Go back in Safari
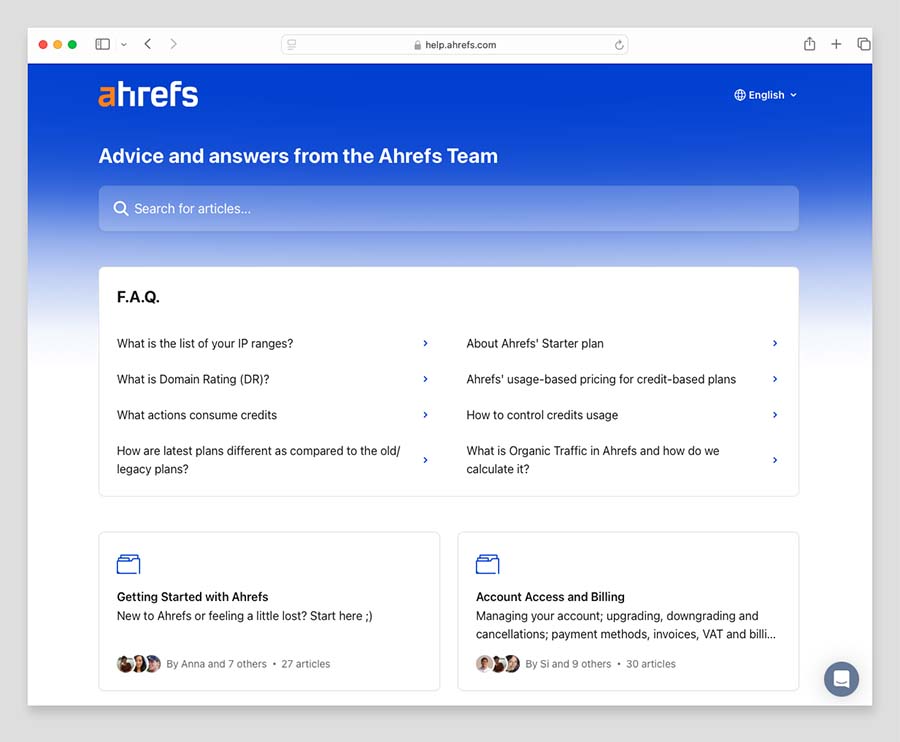The width and height of the screenshot is (900, 742). tap(148, 44)
